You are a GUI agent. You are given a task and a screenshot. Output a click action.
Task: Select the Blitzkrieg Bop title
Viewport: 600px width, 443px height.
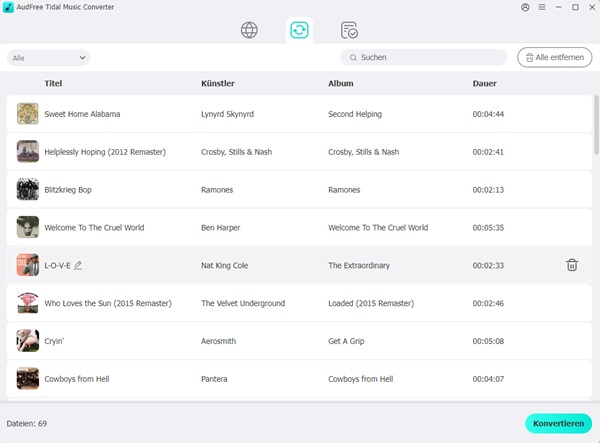click(x=68, y=190)
